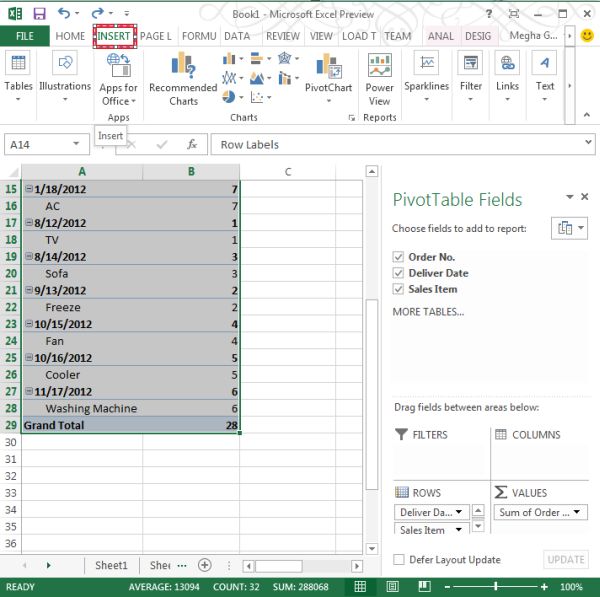This screenshot has height=597, width=600.
Task: Uncheck the Sales Item field
Action: (x=398, y=289)
